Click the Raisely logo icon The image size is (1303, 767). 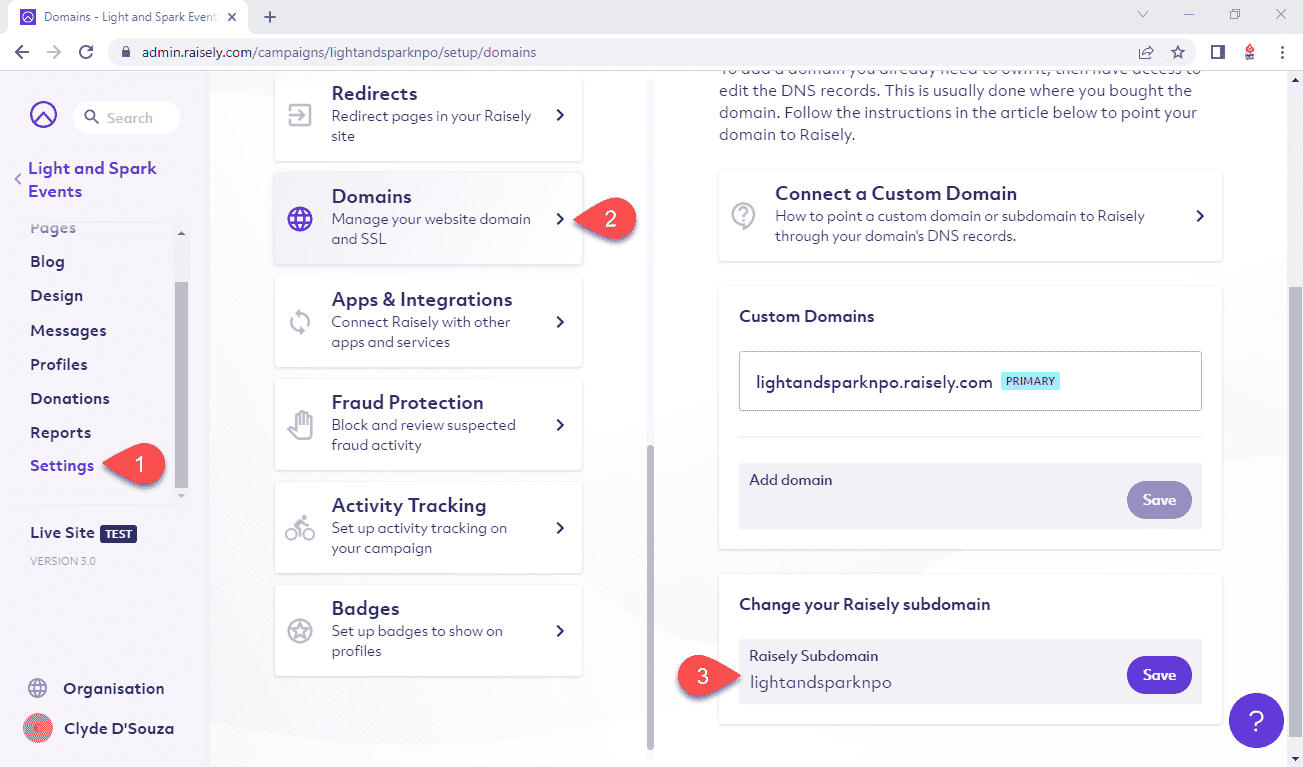[43, 115]
